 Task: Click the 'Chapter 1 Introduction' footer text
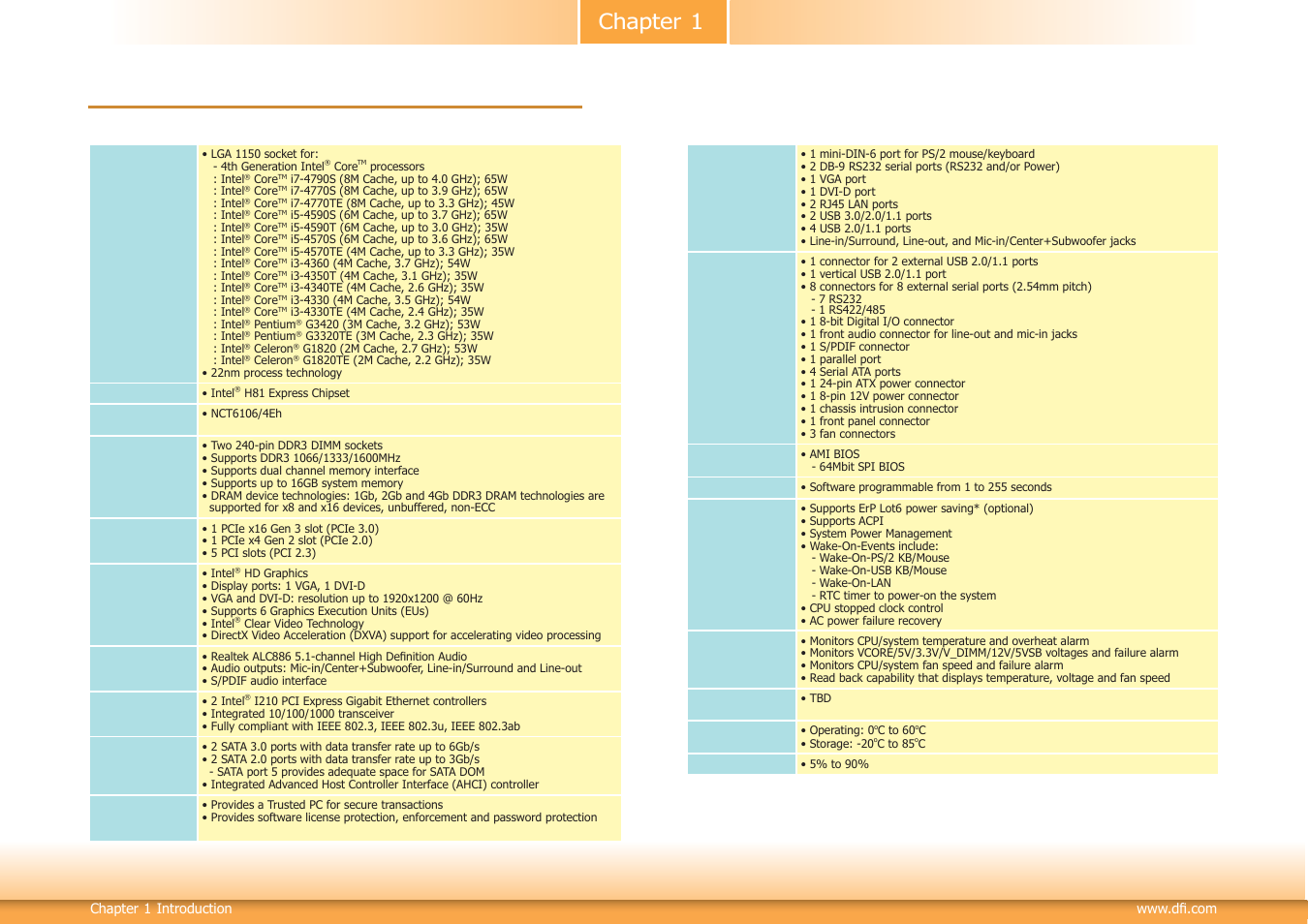pyautogui.click(x=161, y=909)
